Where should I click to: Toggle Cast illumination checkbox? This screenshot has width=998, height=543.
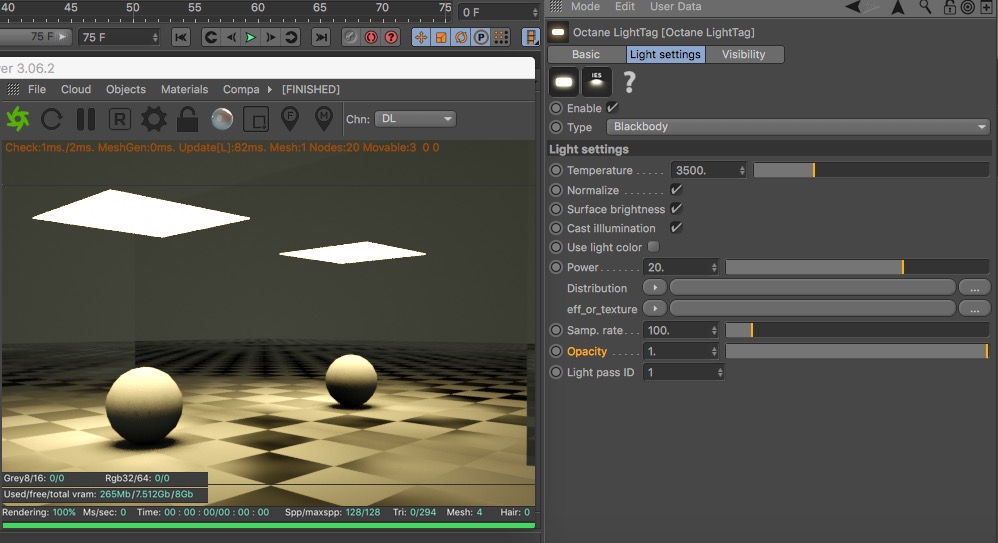click(x=676, y=227)
